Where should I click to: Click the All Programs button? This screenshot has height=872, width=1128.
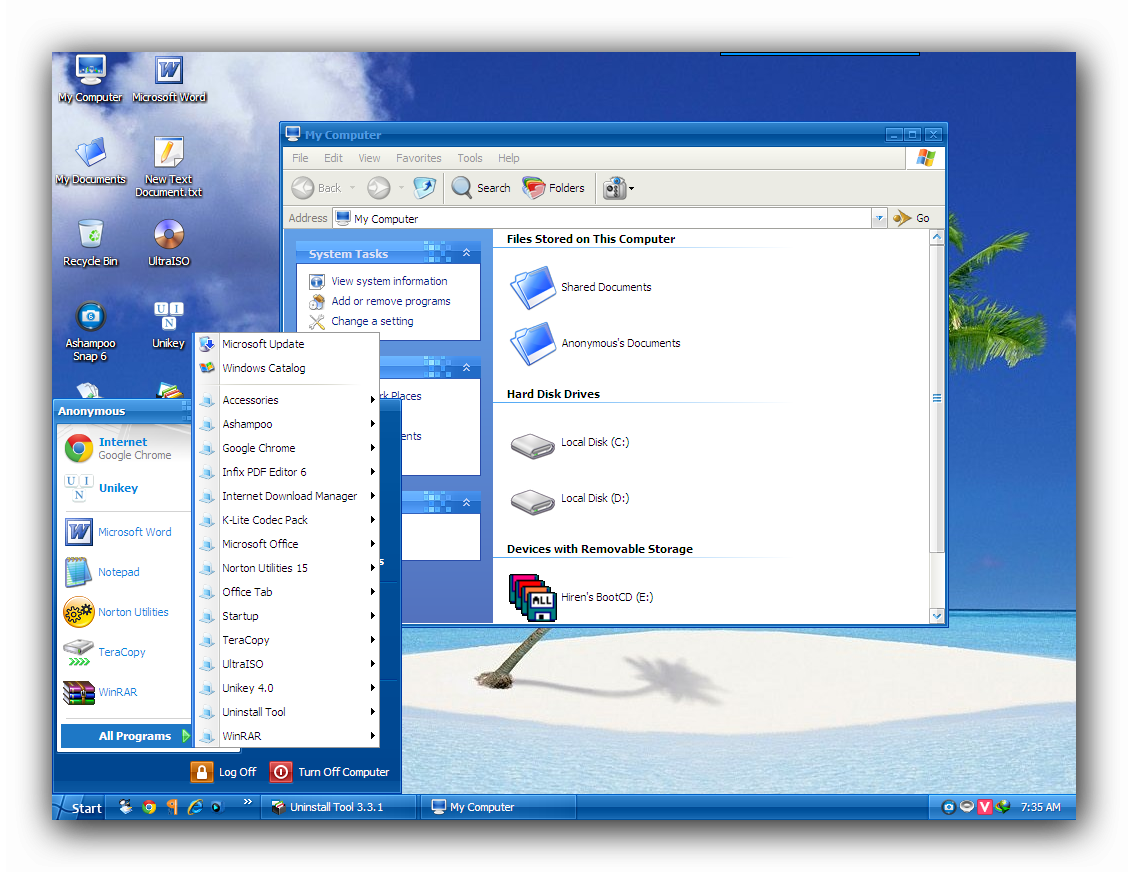(126, 736)
